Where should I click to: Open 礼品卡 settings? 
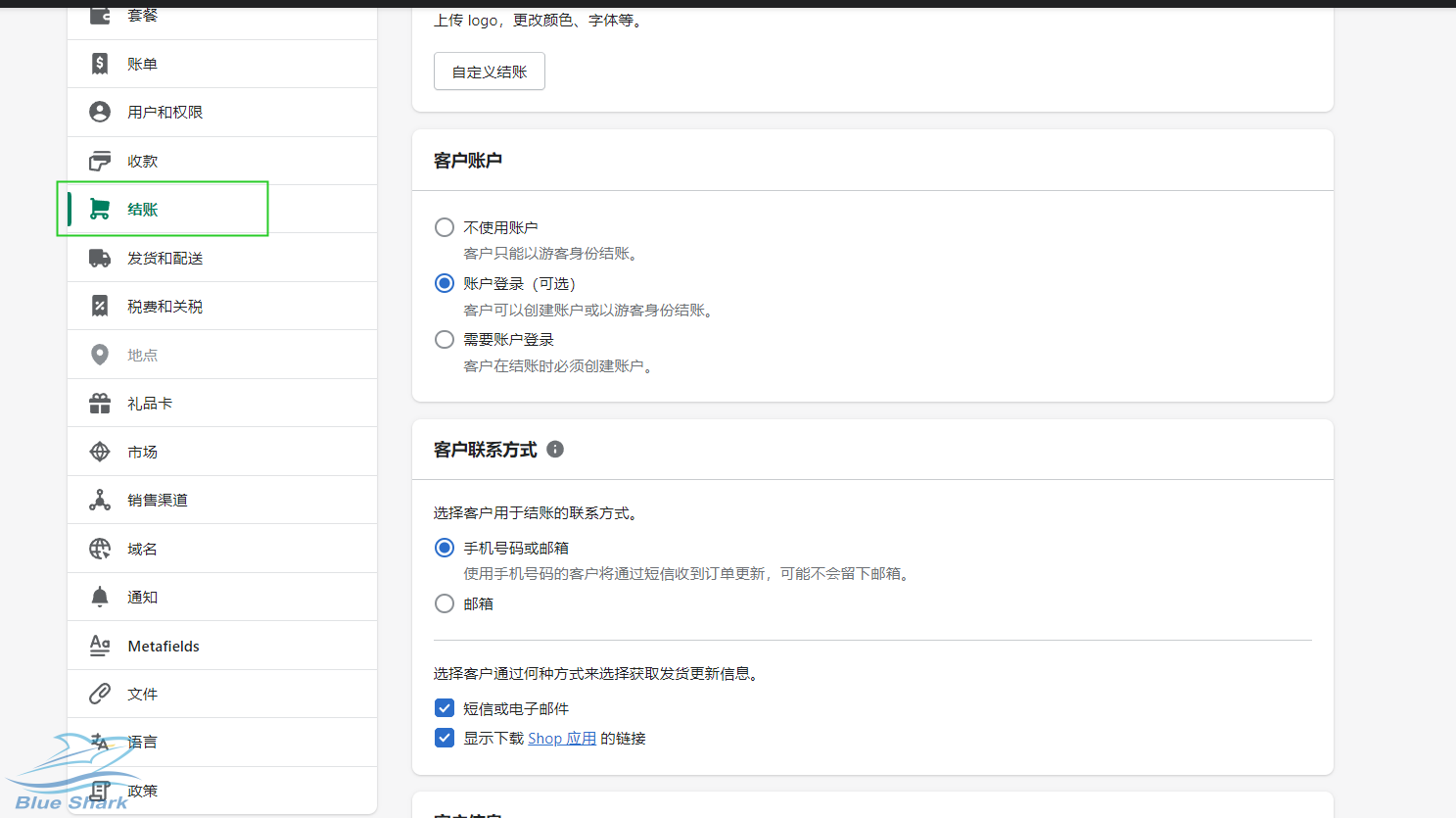click(222, 403)
